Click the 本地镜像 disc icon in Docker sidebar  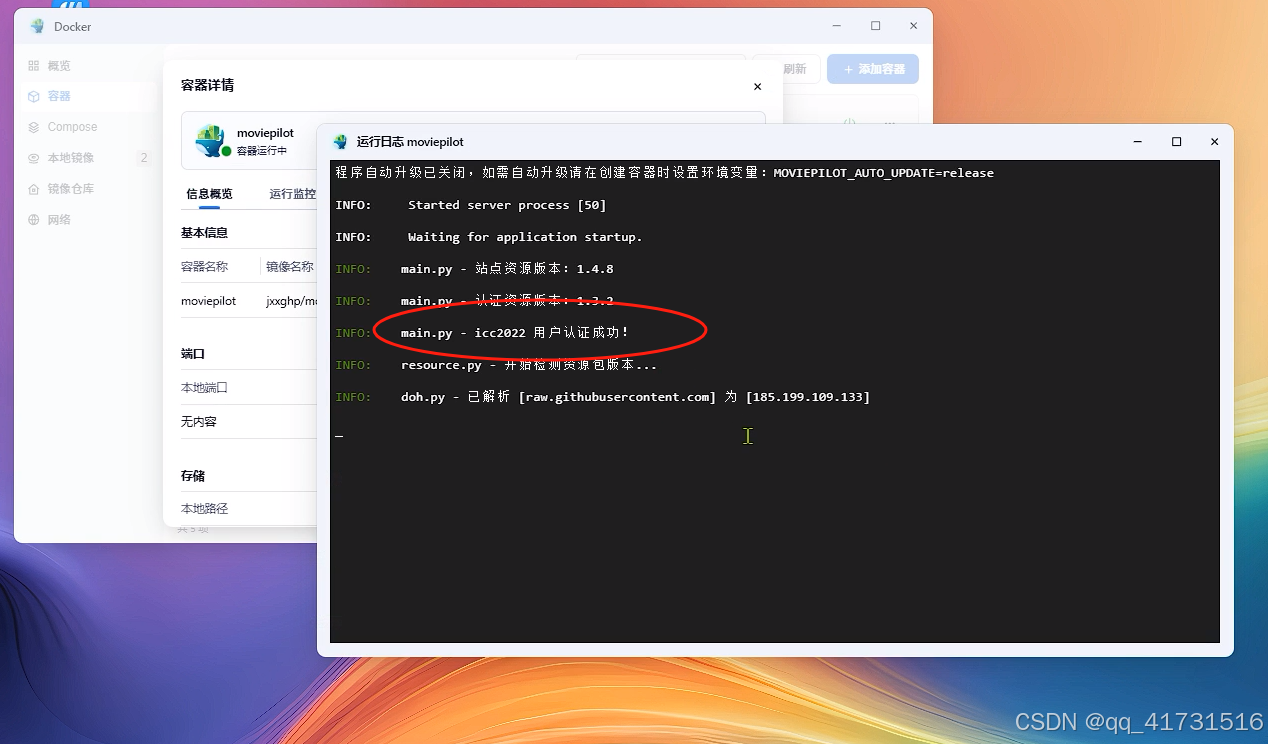(34, 158)
